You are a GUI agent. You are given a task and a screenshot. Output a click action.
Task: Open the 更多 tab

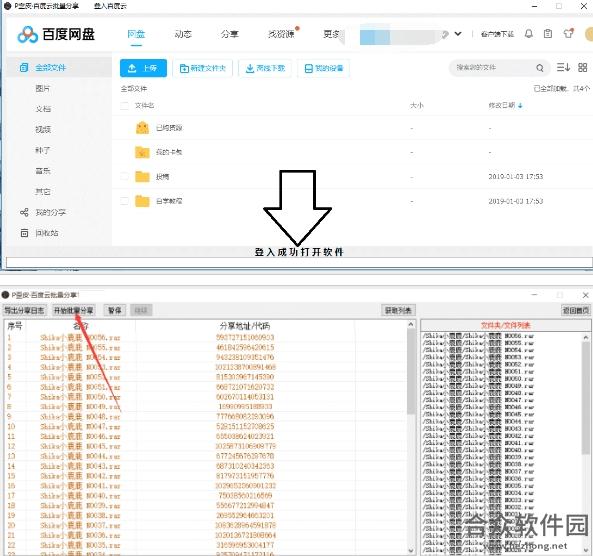(332, 34)
